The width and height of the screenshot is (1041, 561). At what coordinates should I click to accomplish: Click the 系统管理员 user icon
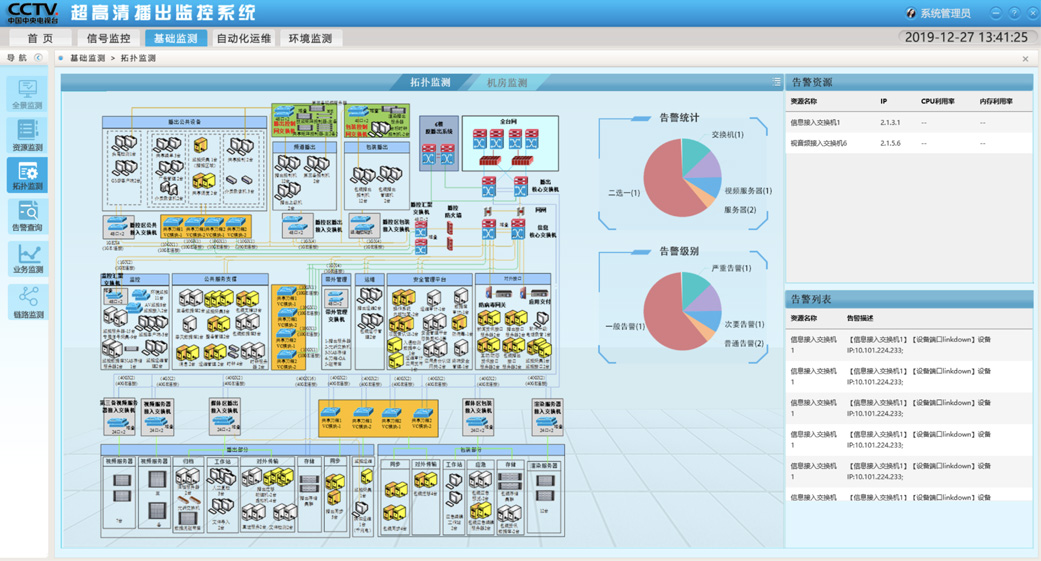[x=910, y=13]
